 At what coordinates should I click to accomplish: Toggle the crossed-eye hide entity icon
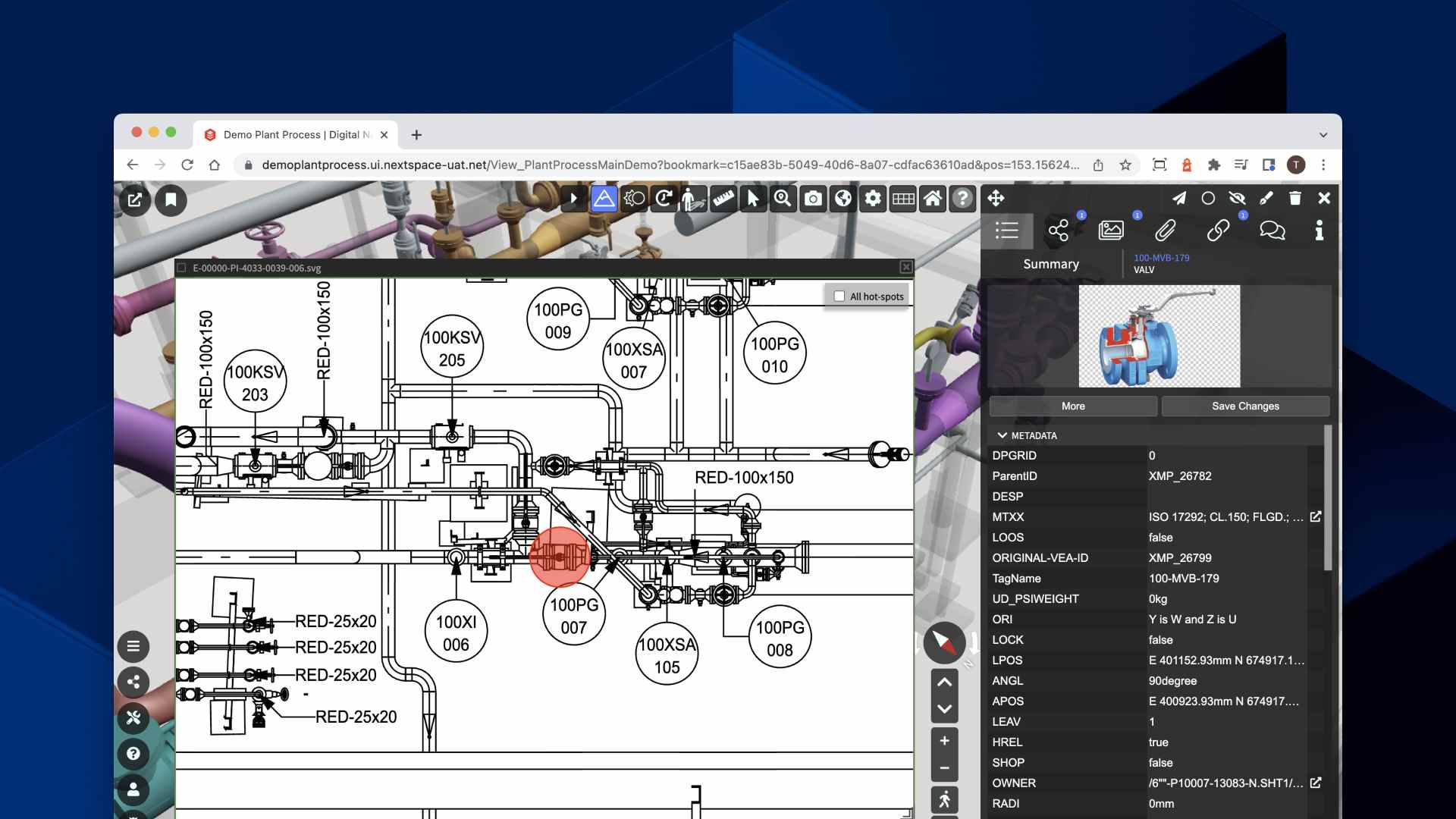(x=1237, y=198)
